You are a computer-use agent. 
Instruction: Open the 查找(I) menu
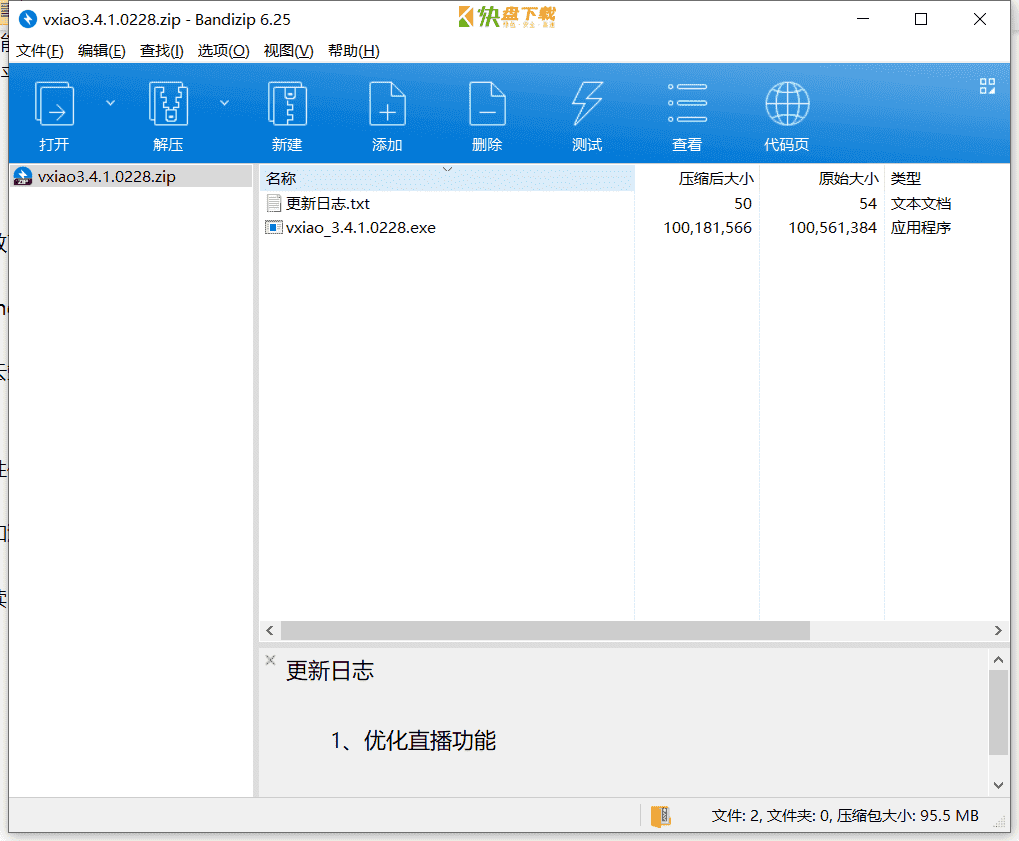162,51
